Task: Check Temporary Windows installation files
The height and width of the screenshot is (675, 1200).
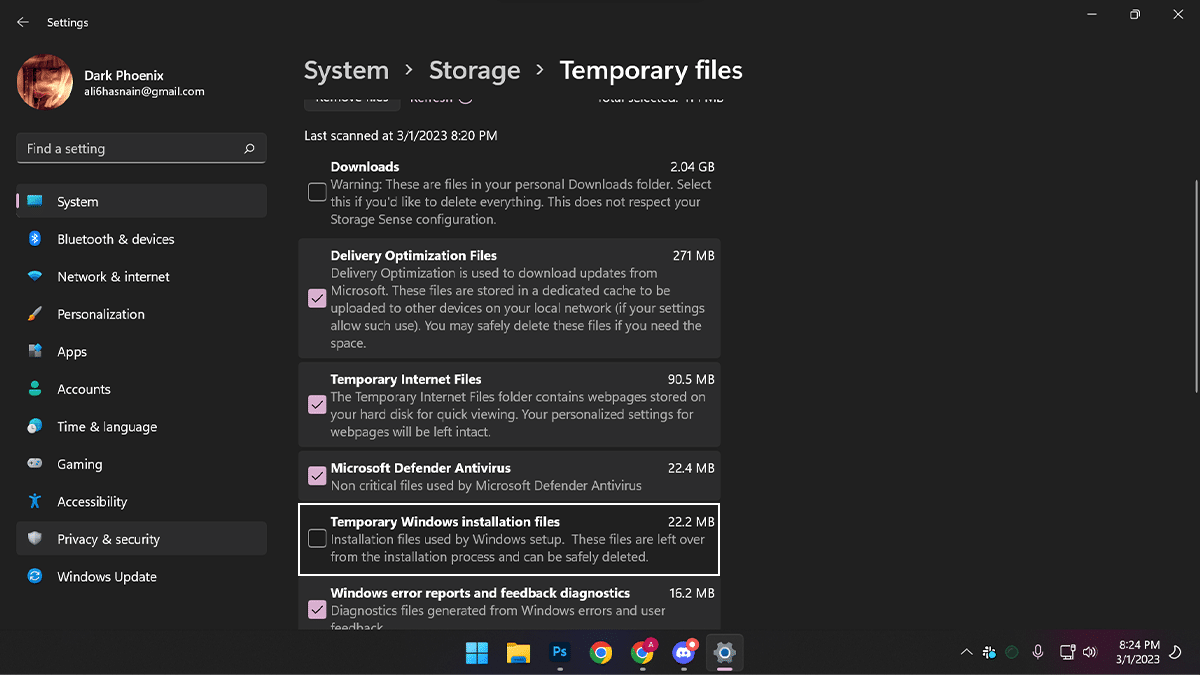Action: coord(317,539)
